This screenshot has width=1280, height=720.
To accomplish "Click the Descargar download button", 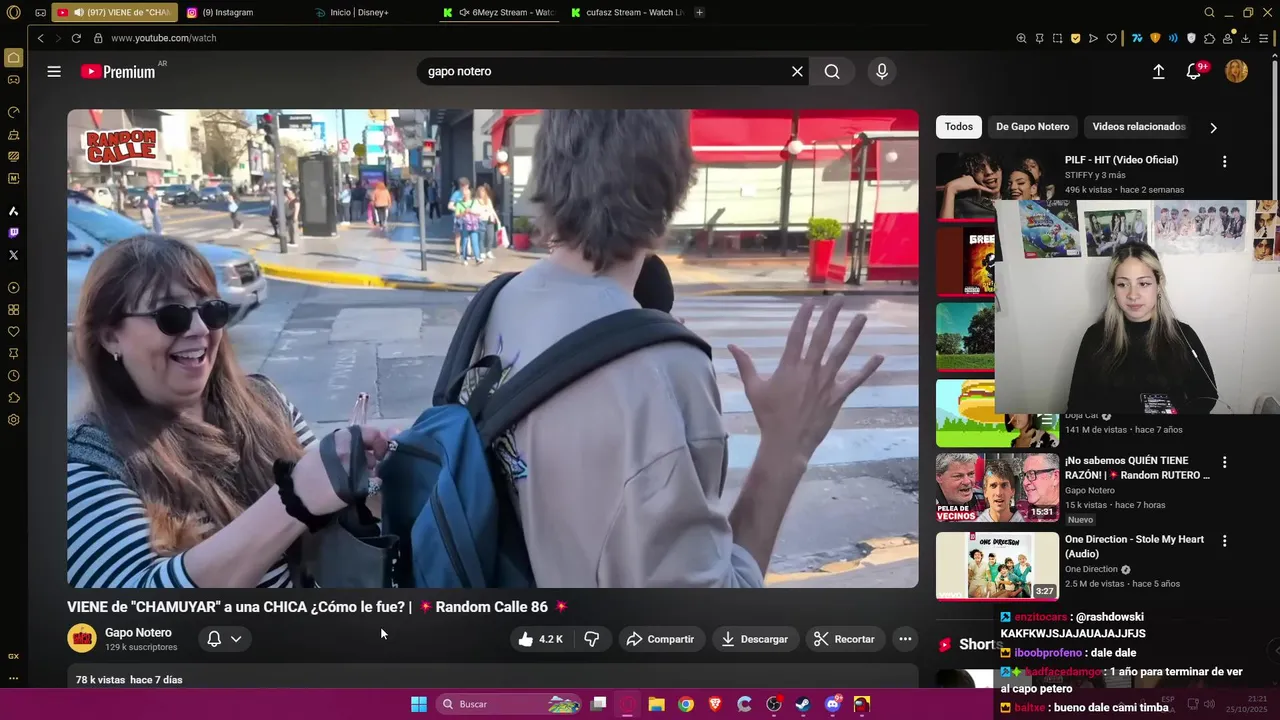I will [x=755, y=639].
